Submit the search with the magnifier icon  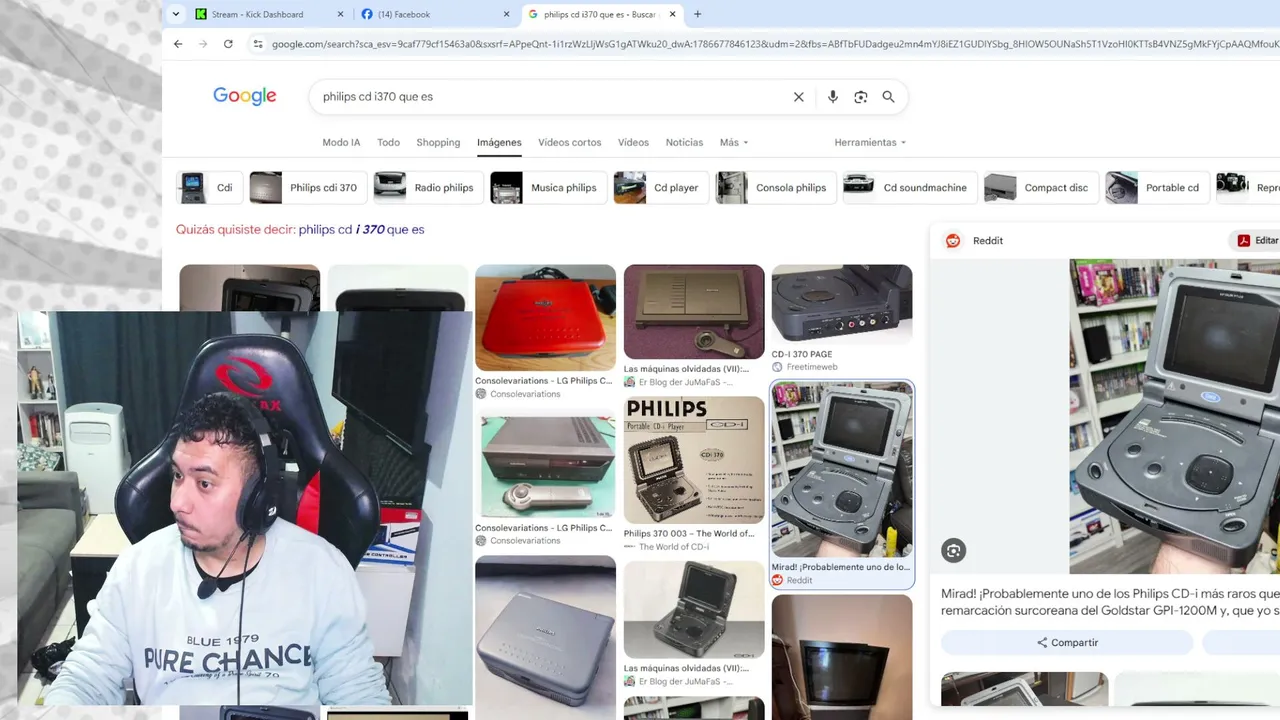888,97
